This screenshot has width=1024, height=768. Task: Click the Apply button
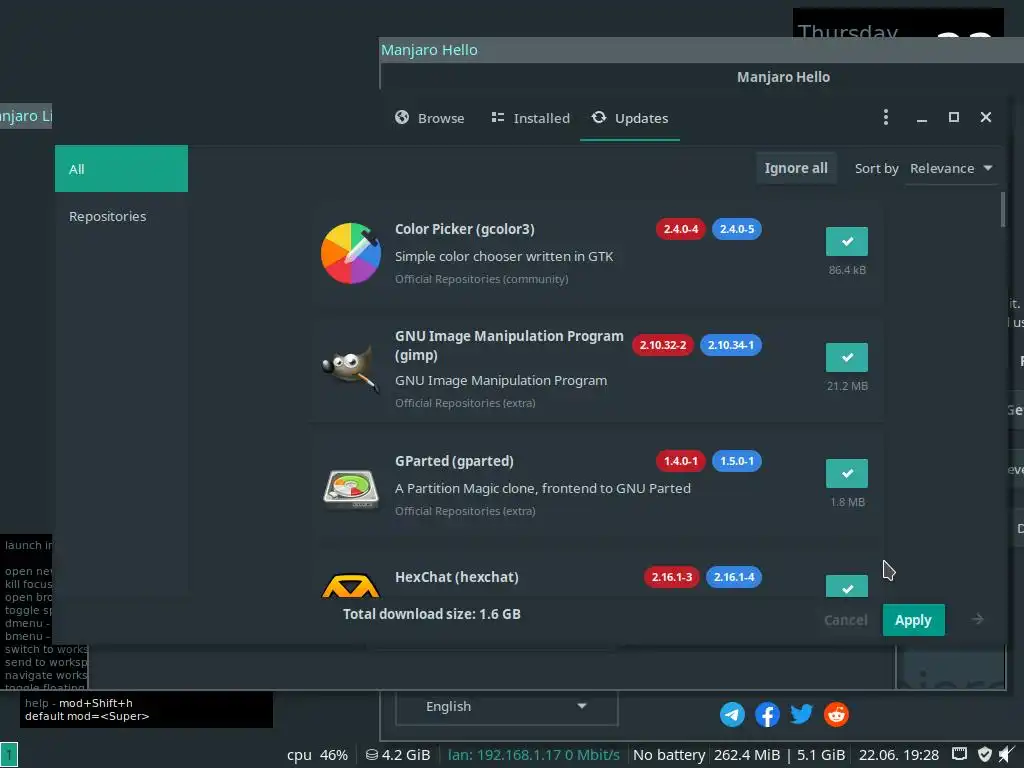point(914,620)
